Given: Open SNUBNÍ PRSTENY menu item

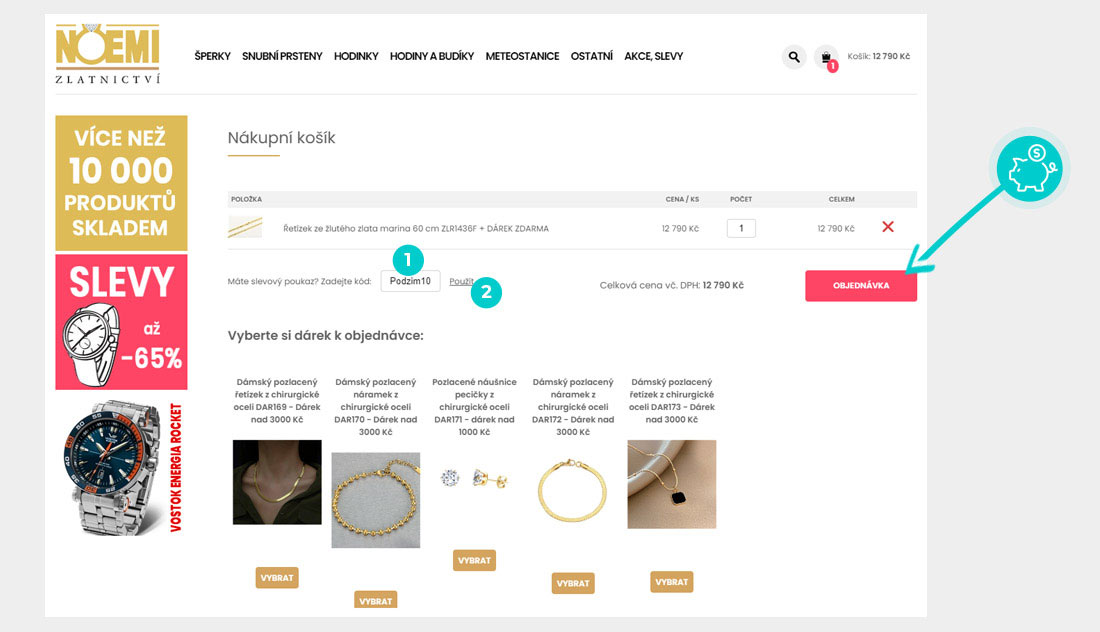Looking at the screenshot, I should point(282,56).
